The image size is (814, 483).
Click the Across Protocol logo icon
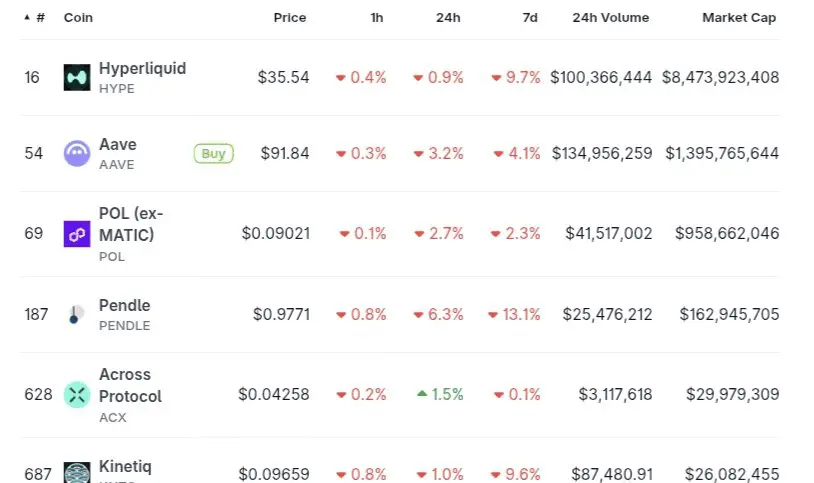click(x=77, y=395)
